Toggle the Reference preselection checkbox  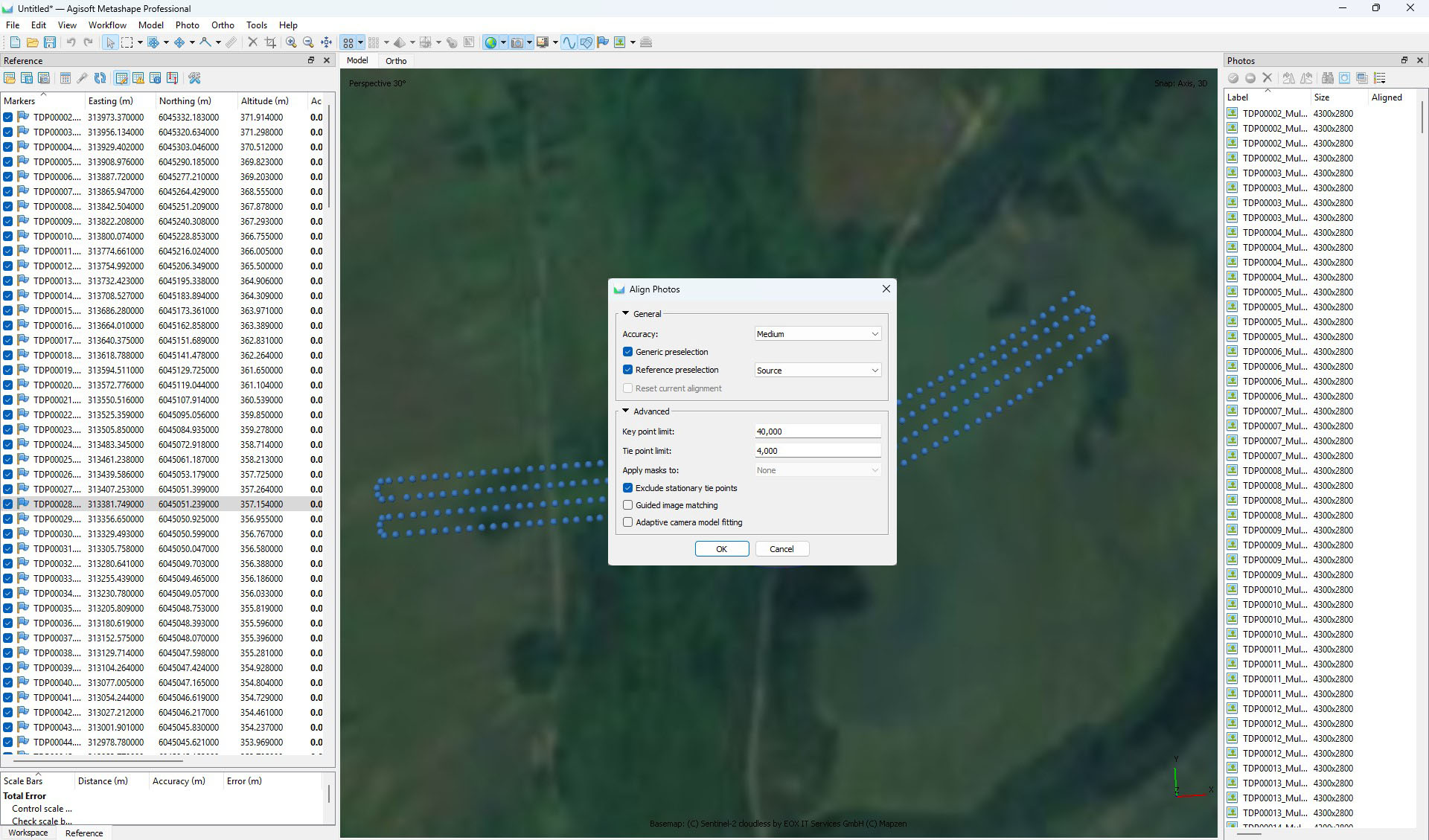point(628,370)
